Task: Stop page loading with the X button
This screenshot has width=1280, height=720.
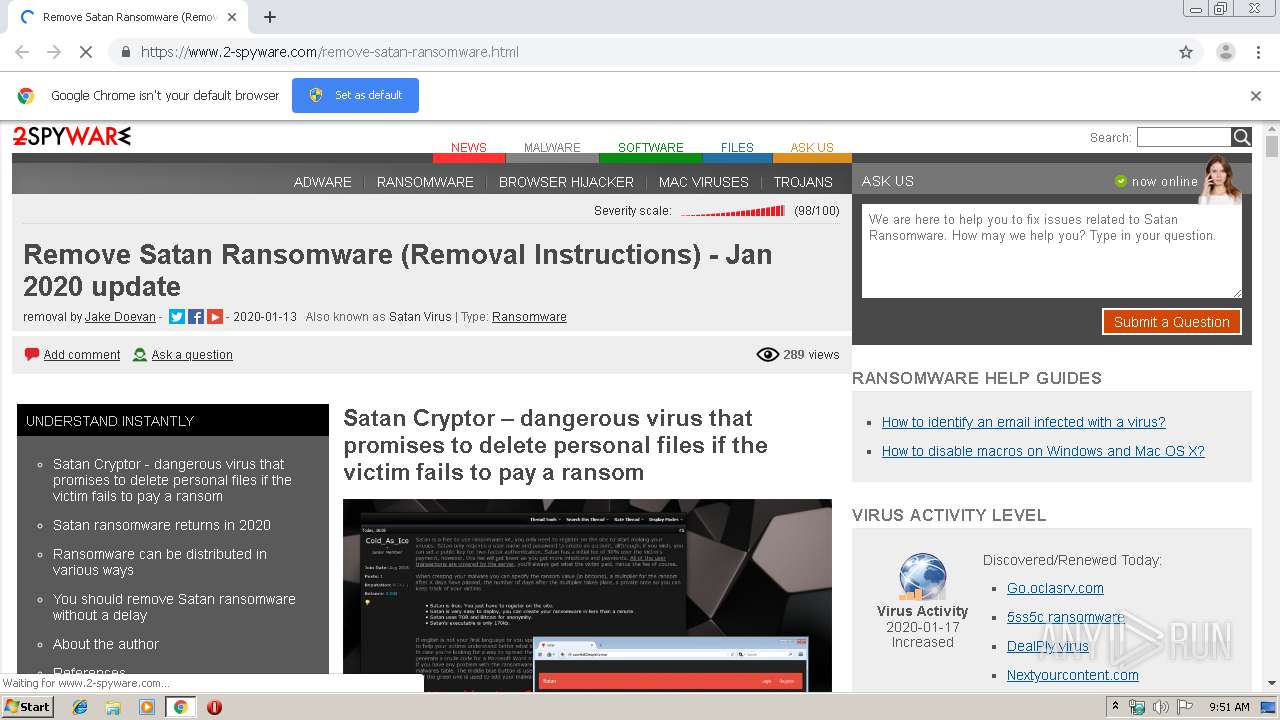Action: tap(85, 52)
